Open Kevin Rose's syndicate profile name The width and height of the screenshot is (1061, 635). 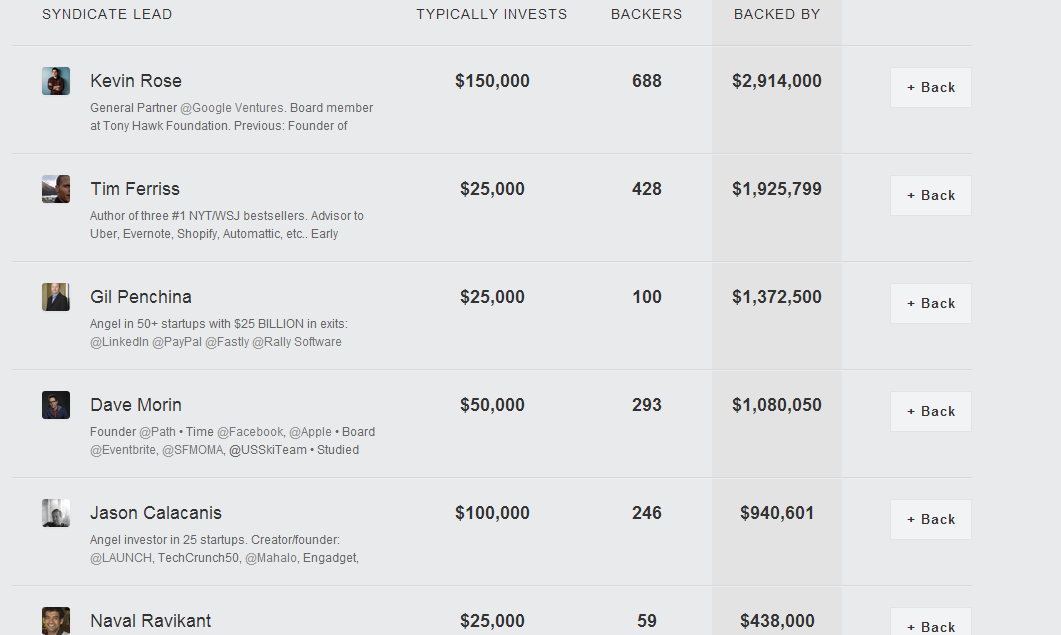point(136,81)
